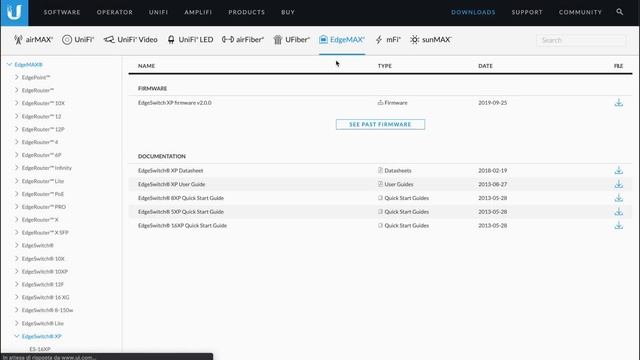Select the UniFi product tab
The width and height of the screenshot is (640, 360).
78,40
